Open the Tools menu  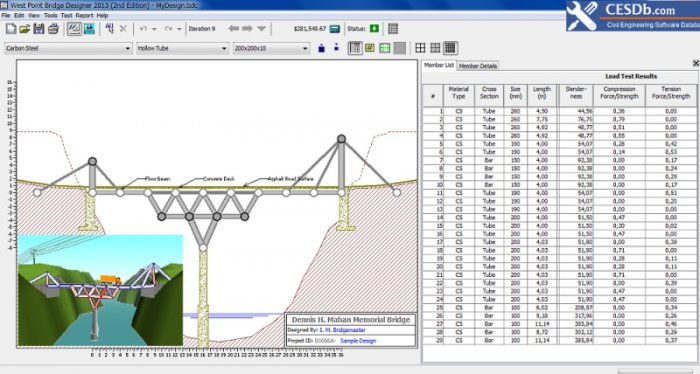pyautogui.click(x=50, y=15)
